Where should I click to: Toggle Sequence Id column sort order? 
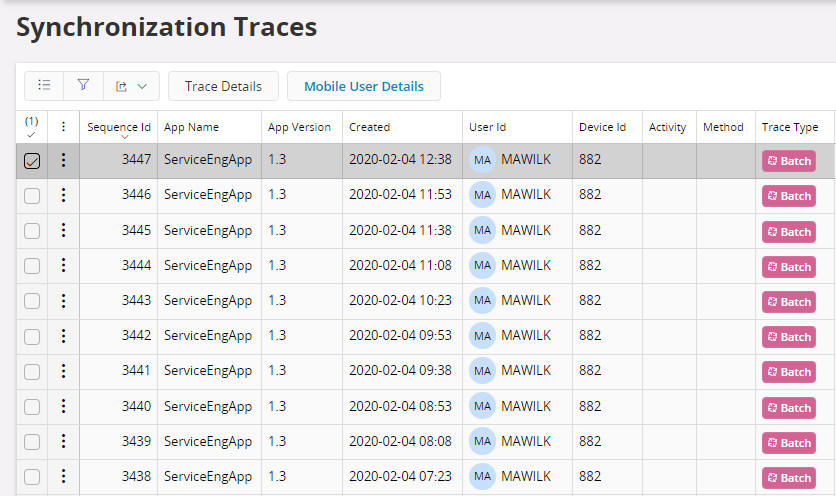point(119,127)
